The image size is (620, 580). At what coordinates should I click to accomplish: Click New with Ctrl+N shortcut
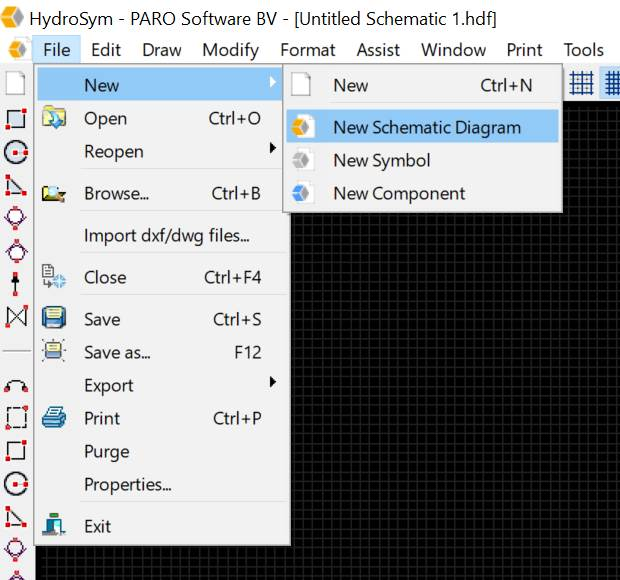[x=422, y=85]
